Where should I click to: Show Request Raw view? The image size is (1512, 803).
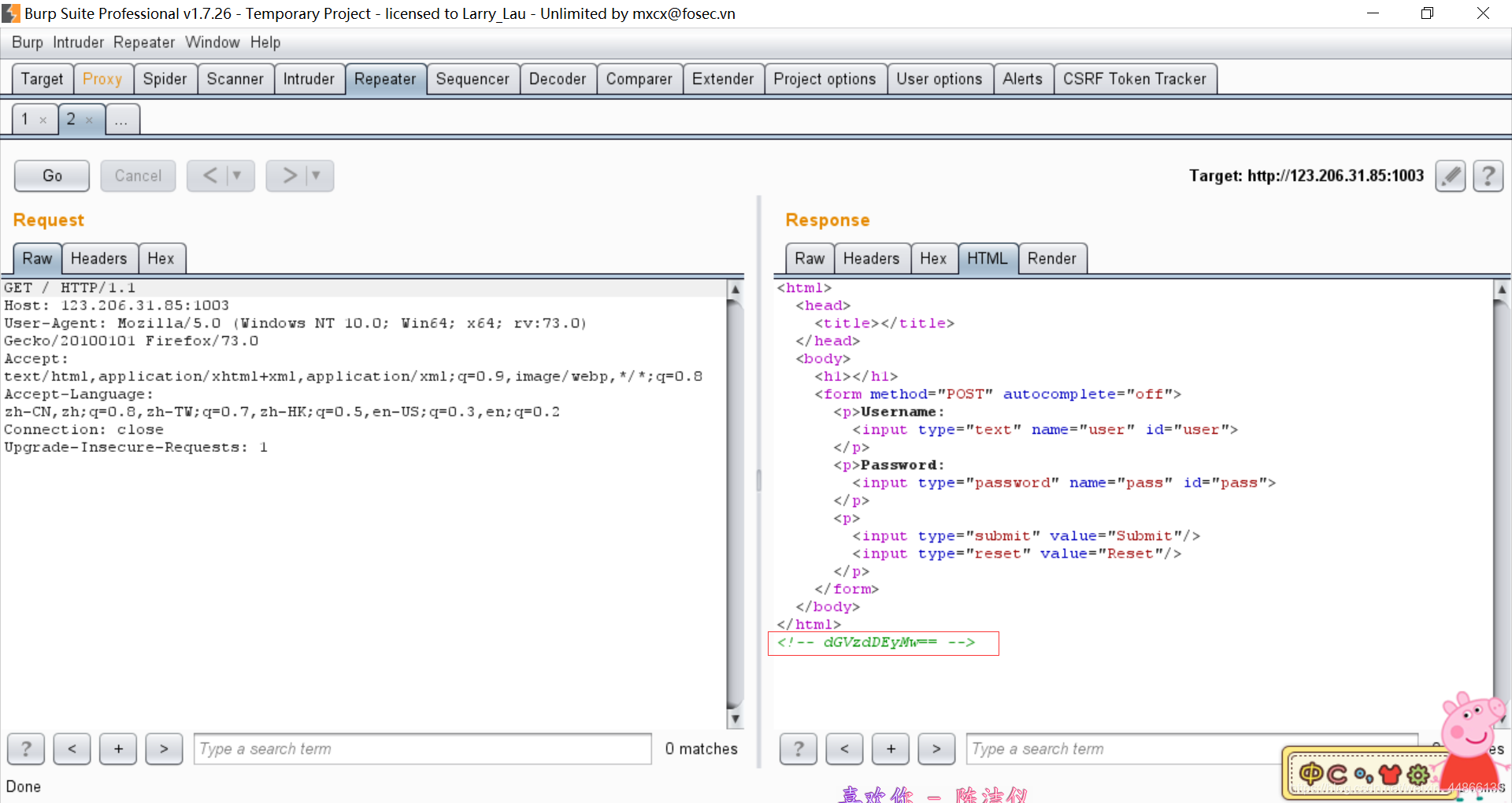(x=37, y=258)
